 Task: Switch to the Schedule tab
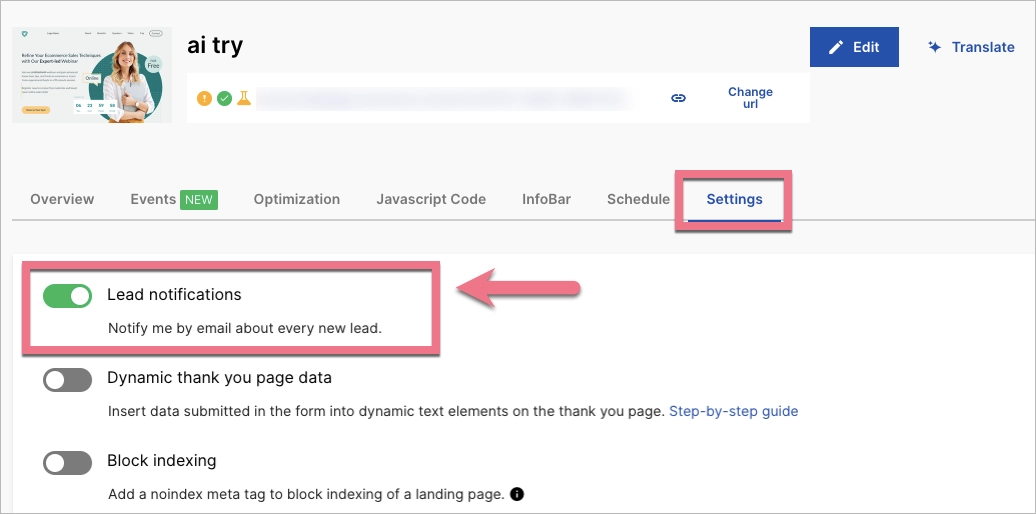tap(638, 199)
